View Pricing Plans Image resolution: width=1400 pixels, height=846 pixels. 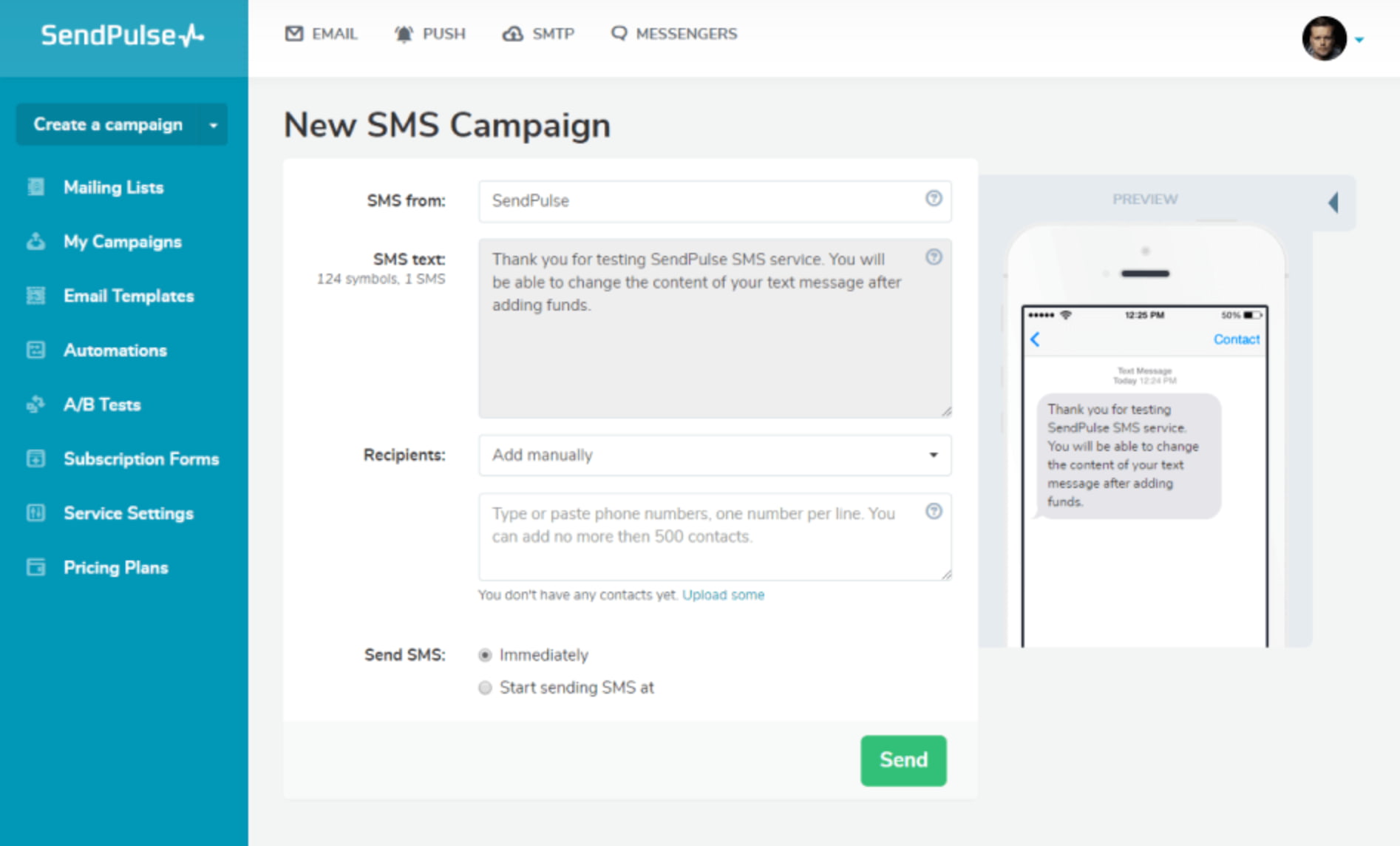pyautogui.click(x=115, y=568)
